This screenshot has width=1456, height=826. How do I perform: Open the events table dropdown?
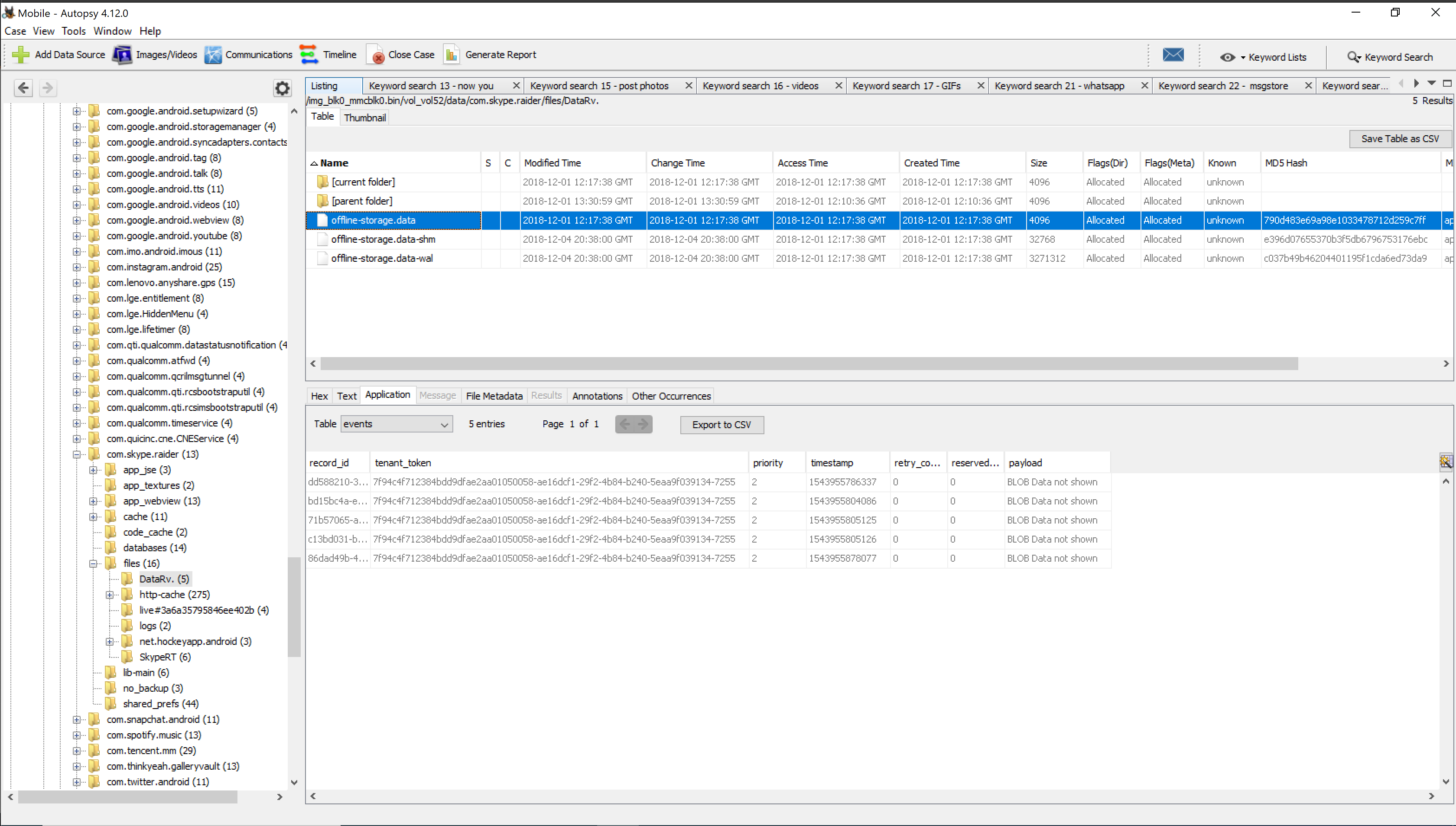396,424
